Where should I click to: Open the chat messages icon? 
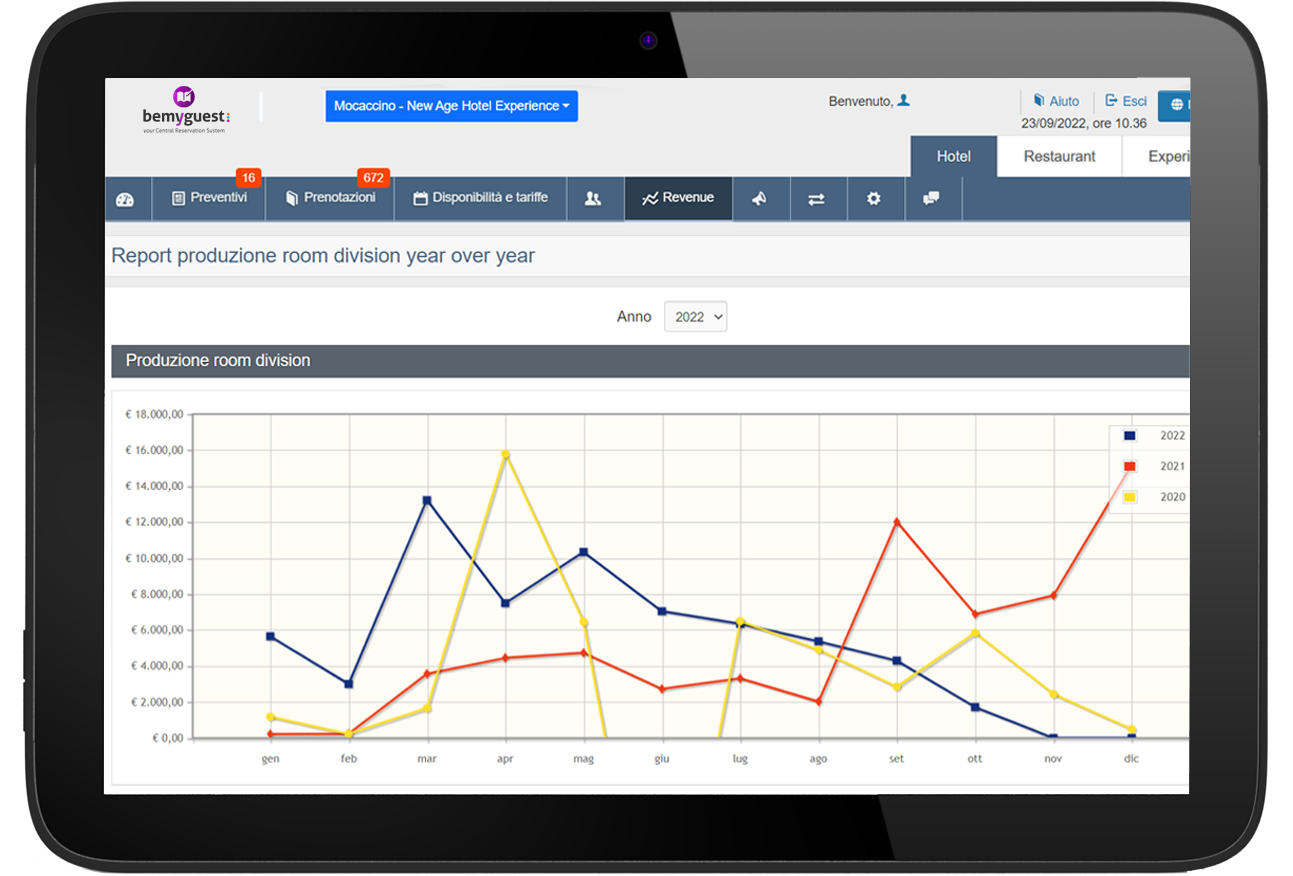pos(931,199)
